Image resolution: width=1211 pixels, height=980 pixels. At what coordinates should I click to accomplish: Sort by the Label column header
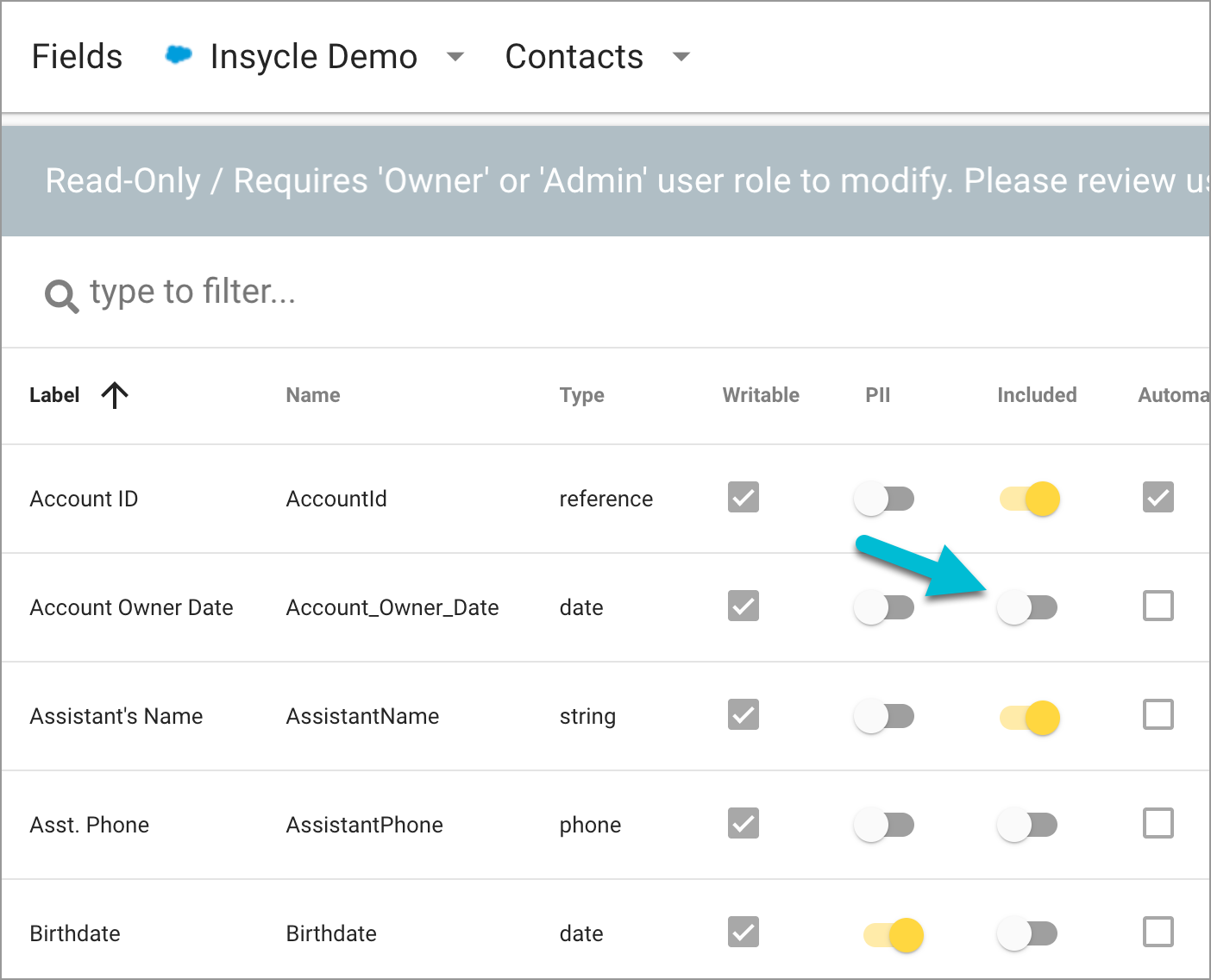54,395
